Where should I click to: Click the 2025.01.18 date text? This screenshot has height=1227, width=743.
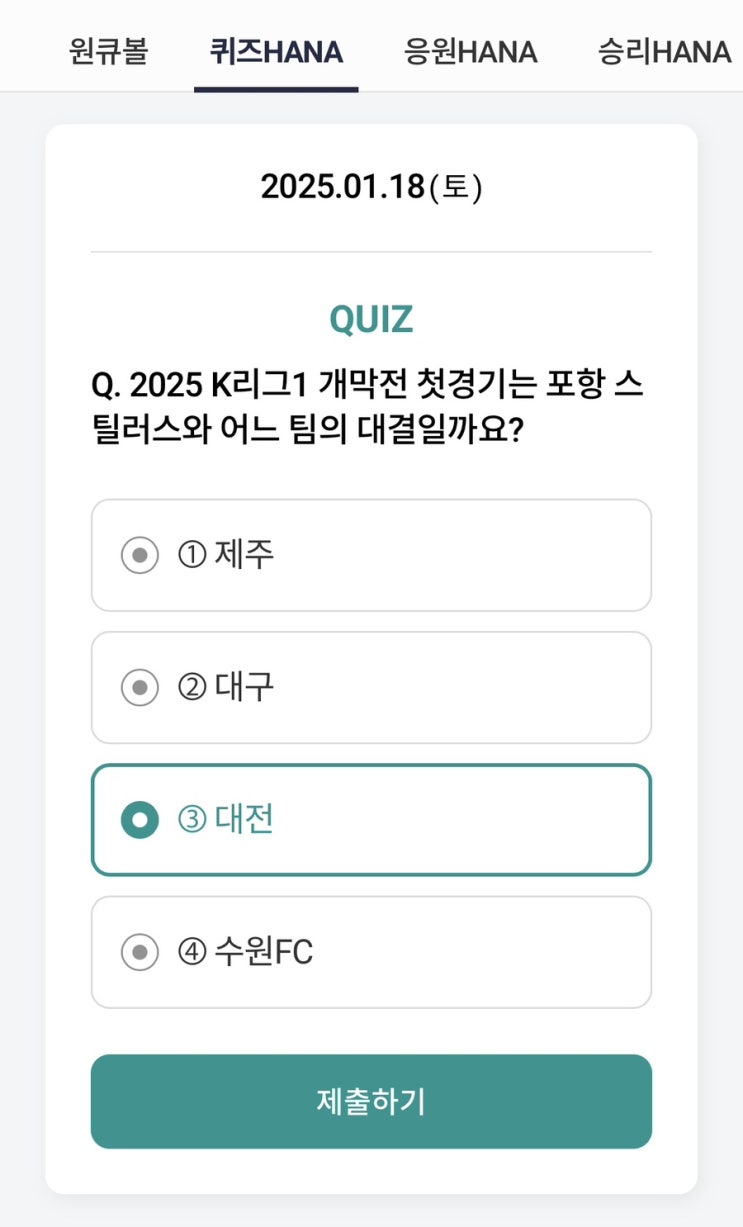point(342,187)
